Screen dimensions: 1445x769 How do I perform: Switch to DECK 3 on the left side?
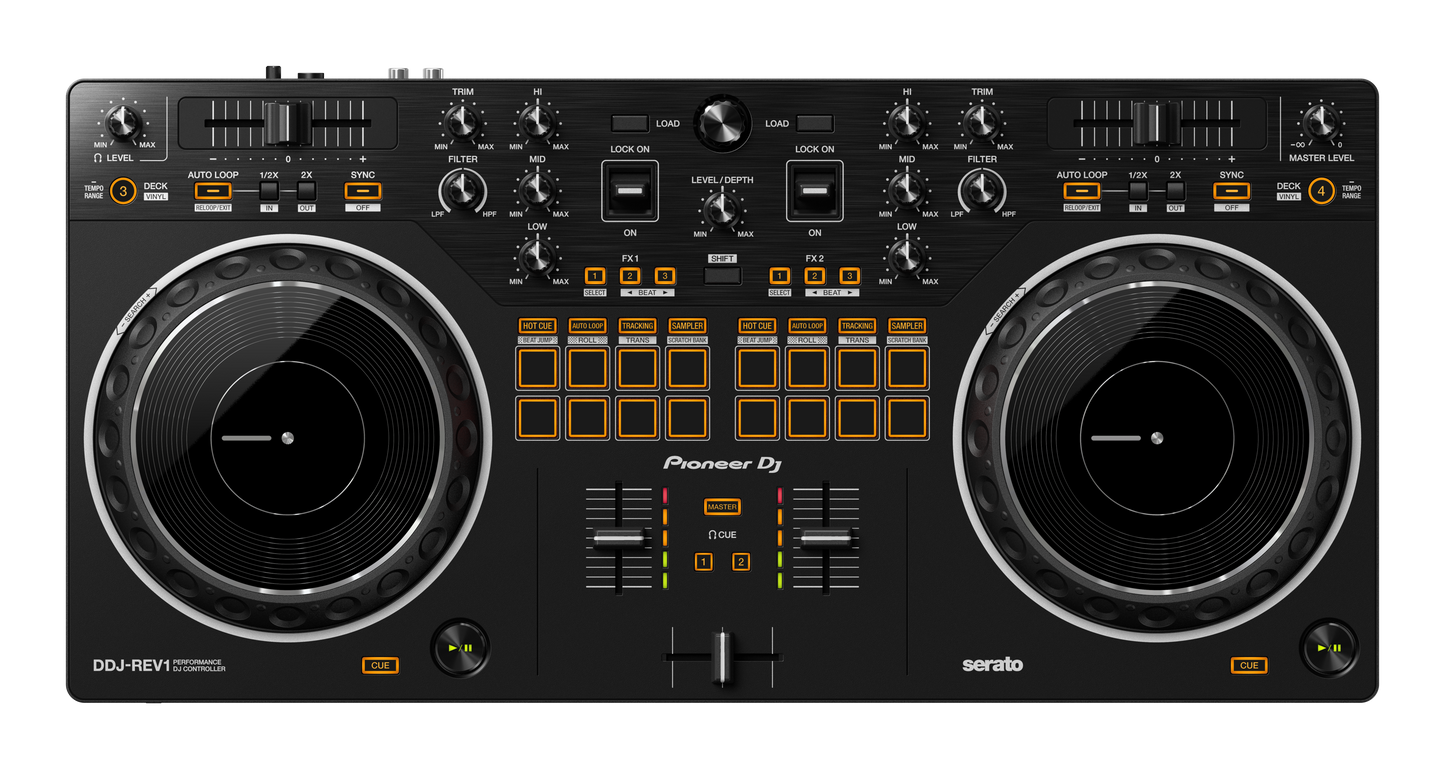(x=124, y=190)
